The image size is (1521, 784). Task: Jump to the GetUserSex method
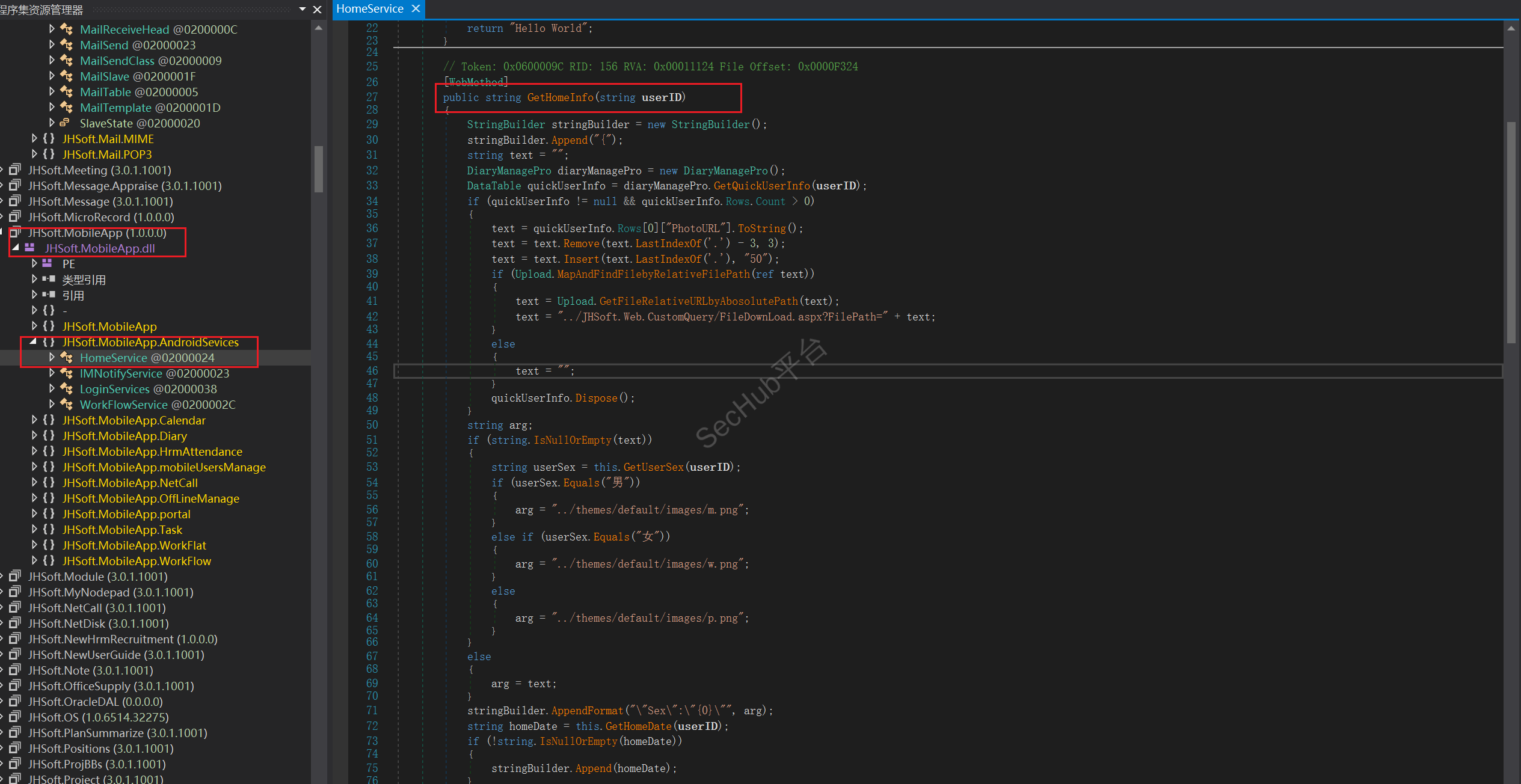(x=654, y=467)
